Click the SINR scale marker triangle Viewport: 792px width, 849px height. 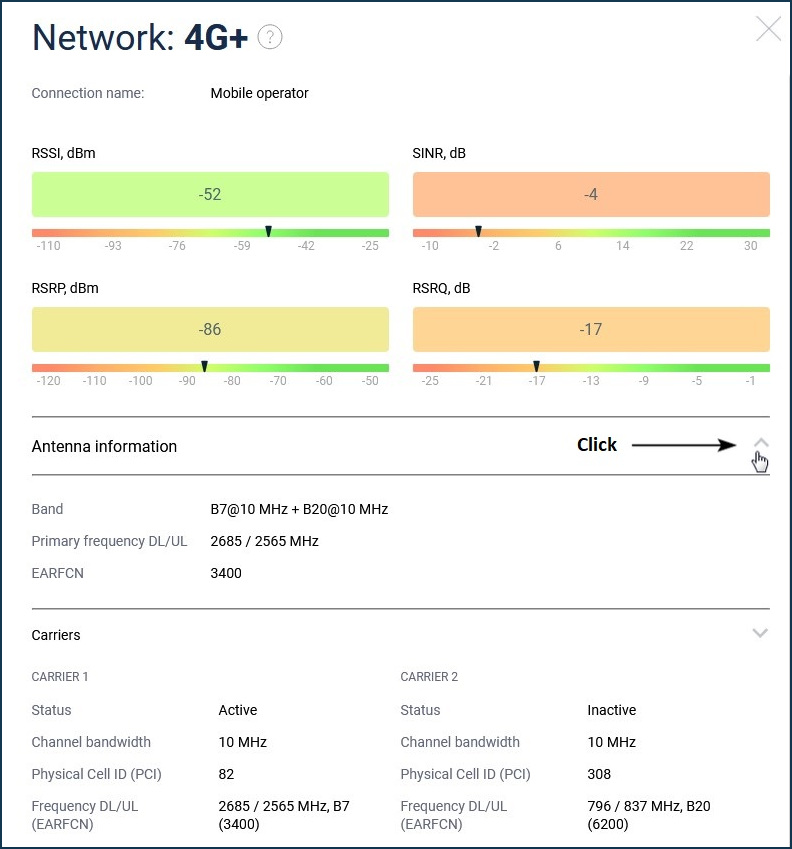[478, 232]
